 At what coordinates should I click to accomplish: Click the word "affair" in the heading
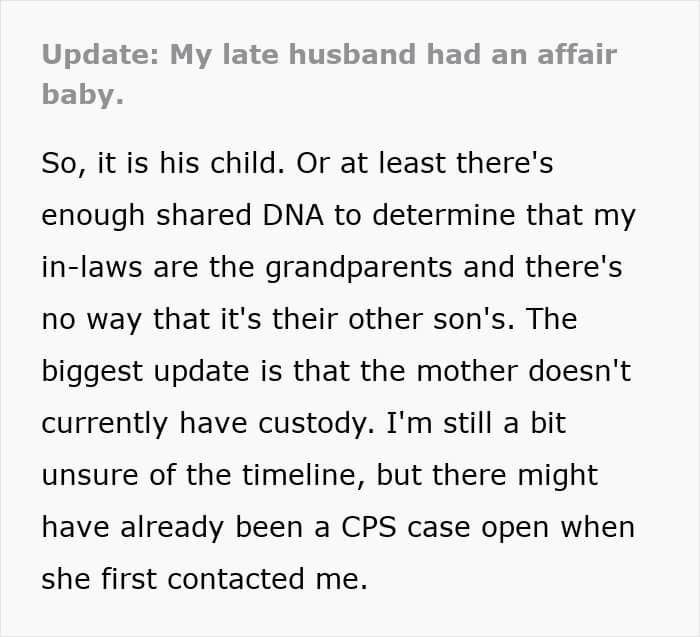[577, 54]
